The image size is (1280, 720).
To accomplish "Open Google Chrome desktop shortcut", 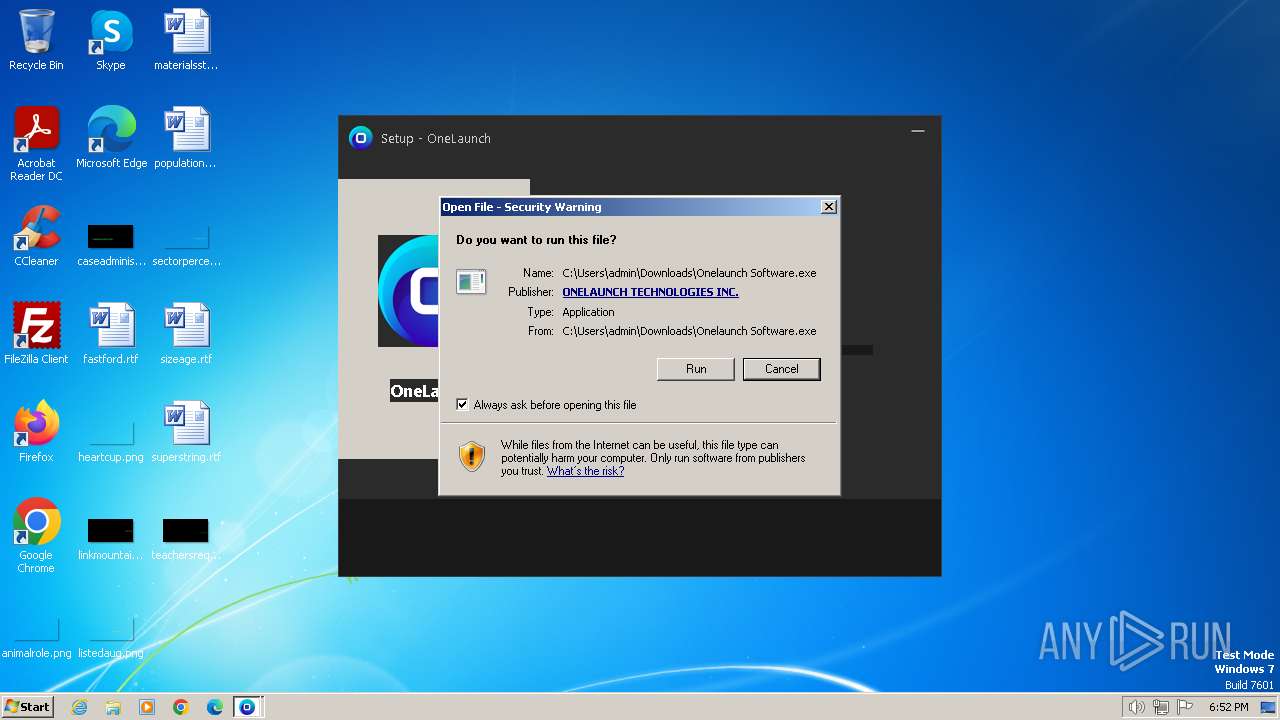I will (x=36, y=536).
